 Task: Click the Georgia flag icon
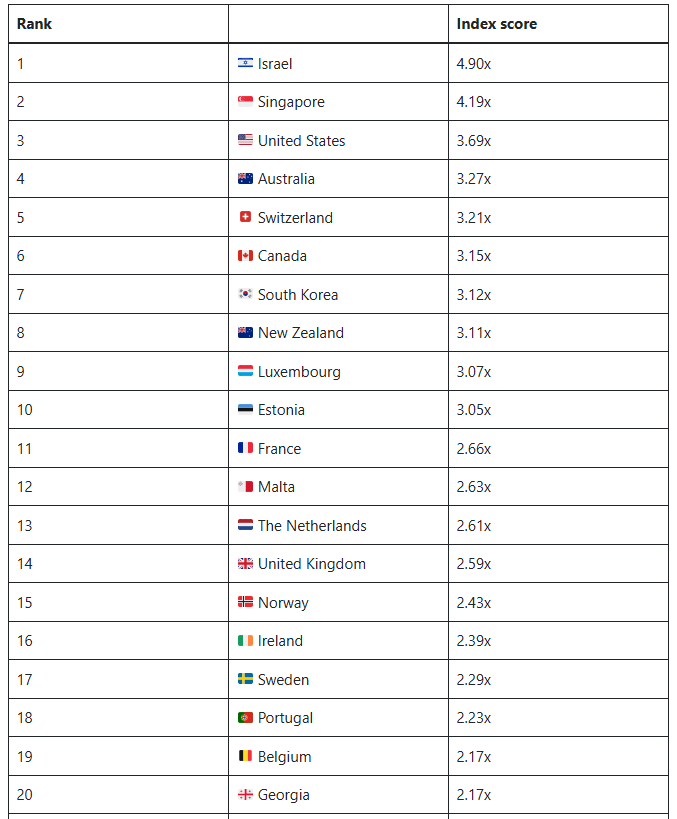pyautogui.click(x=245, y=795)
